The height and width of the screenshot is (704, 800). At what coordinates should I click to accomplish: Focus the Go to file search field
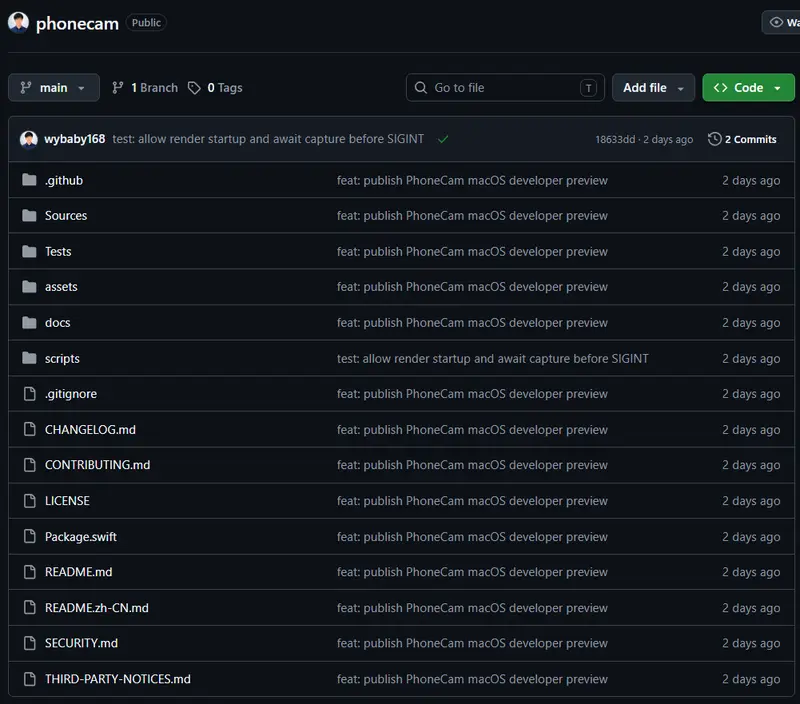coord(505,88)
